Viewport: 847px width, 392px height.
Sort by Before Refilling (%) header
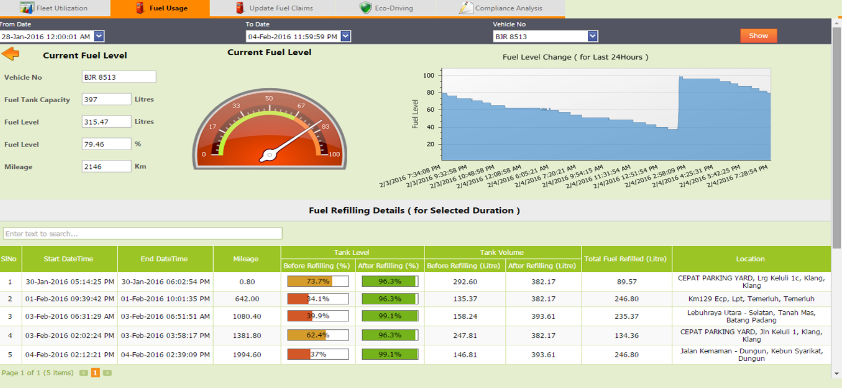(318, 266)
